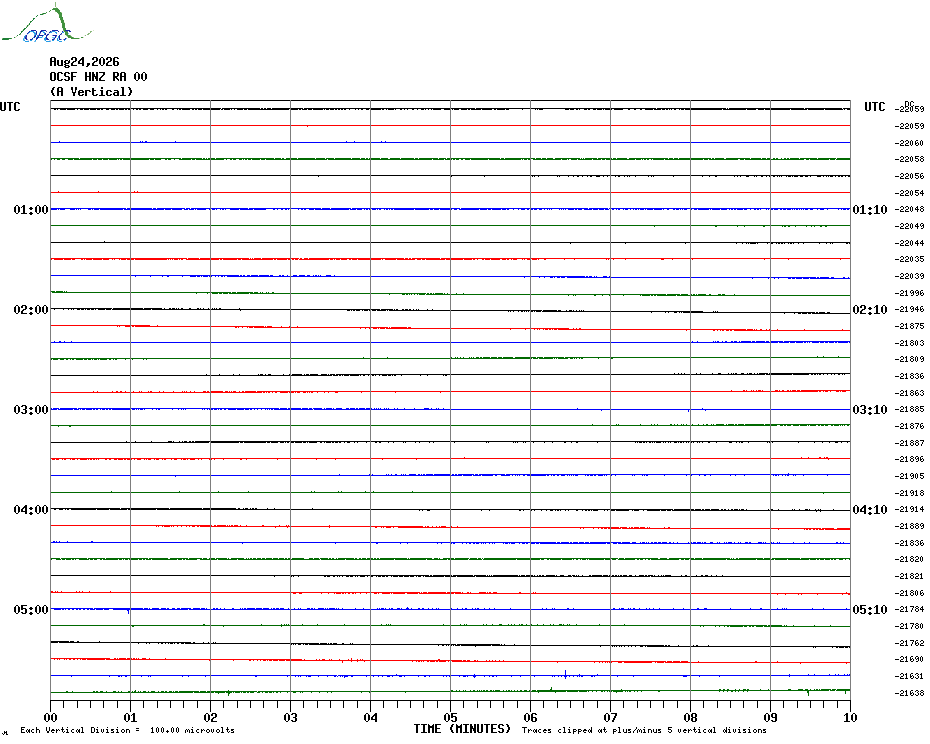This screenshot has width=930, height=744.
Task: Click the DC offset value '-22056'
Action: point(909,176)
